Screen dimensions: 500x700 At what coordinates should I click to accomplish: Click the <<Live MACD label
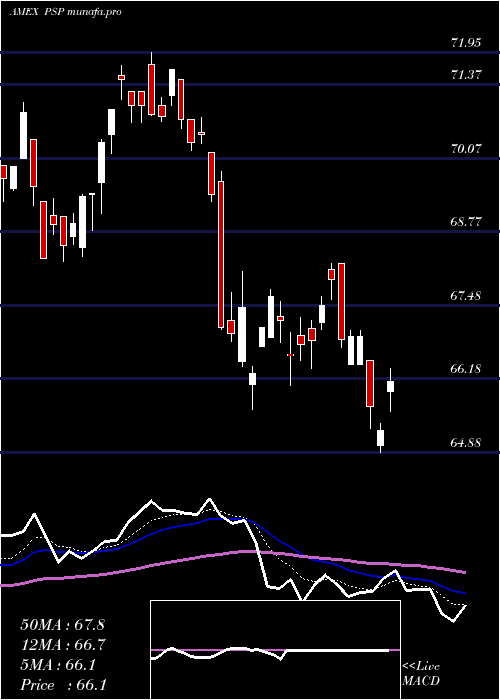click(421, 674)
